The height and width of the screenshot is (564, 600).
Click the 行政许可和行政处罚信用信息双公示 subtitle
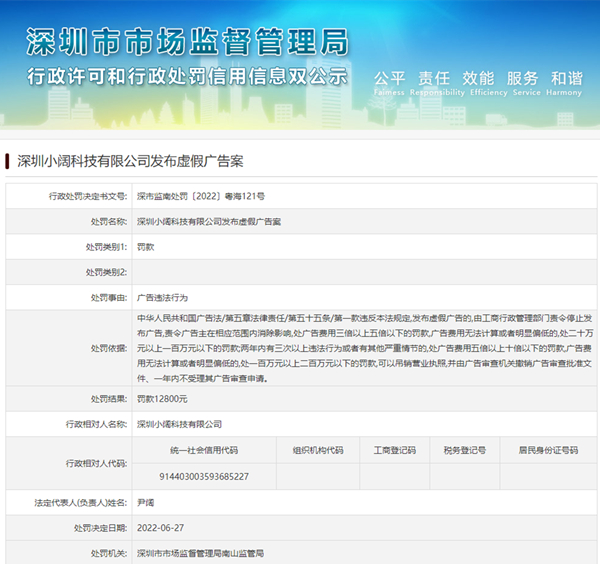tap(187, 76)
